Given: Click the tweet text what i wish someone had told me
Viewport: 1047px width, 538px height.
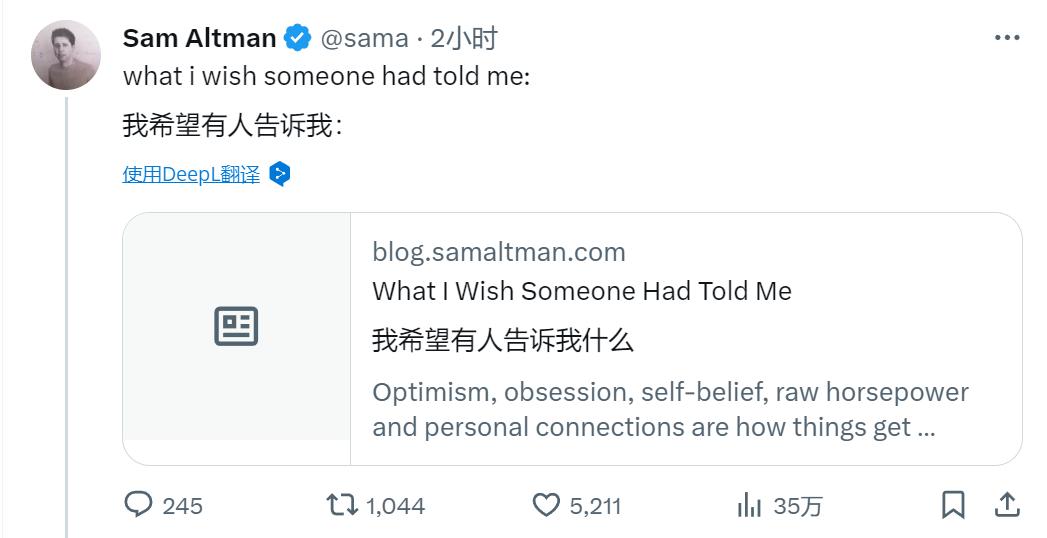Looking at the screenshot, I should 326,76.
